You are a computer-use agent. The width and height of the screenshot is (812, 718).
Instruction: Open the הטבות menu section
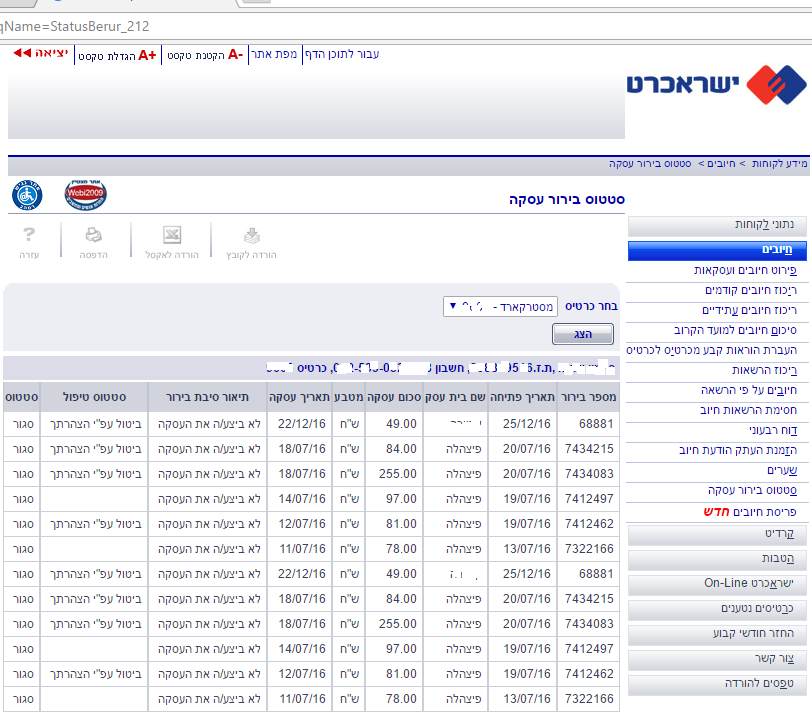717,559
